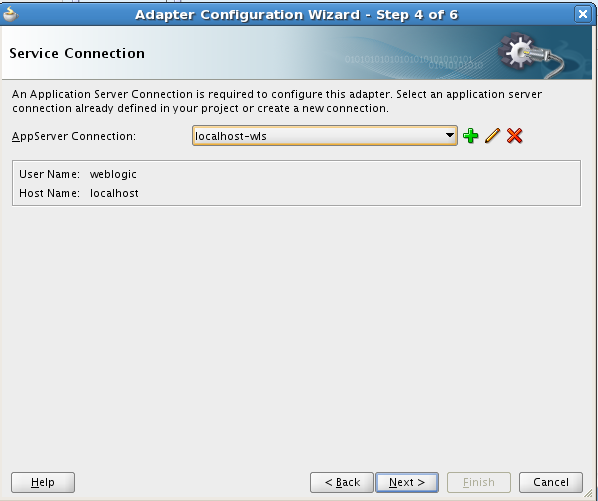The image size is (598, 501).
Task: Click the Service Connection heading
Action: pos(77,53)
